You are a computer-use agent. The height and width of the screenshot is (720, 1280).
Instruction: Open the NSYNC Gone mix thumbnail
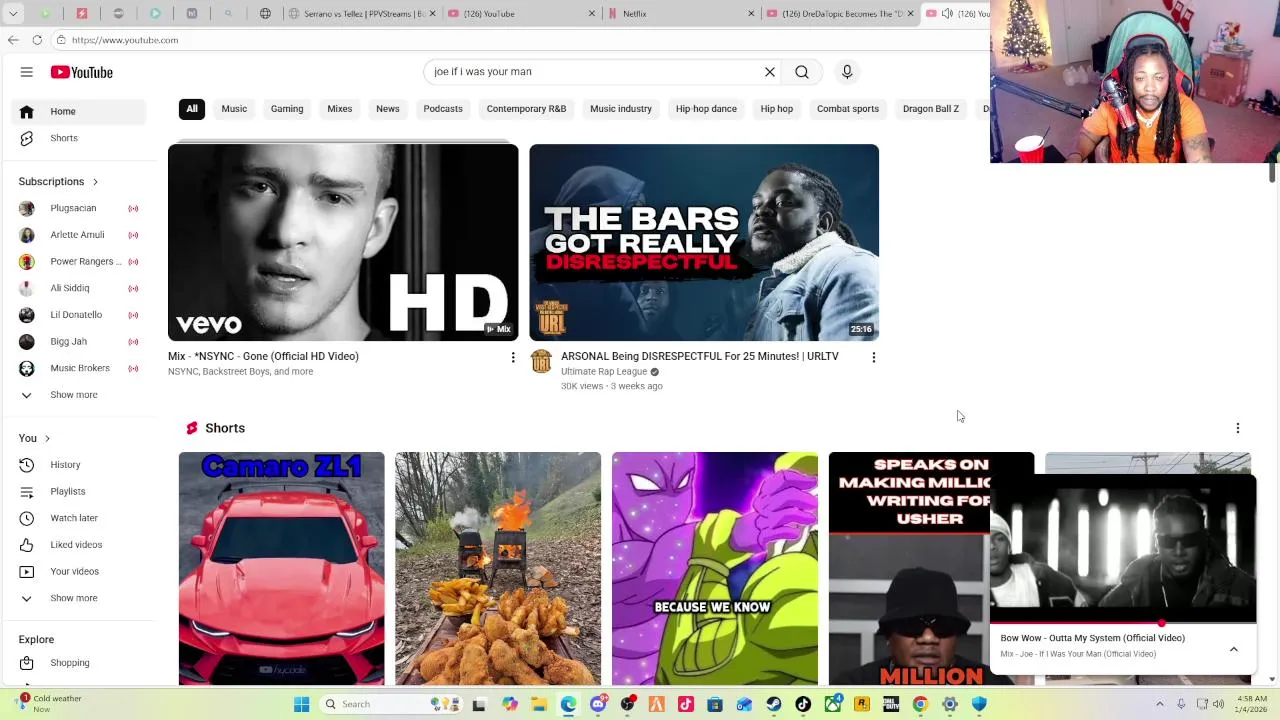coord(343,242)
